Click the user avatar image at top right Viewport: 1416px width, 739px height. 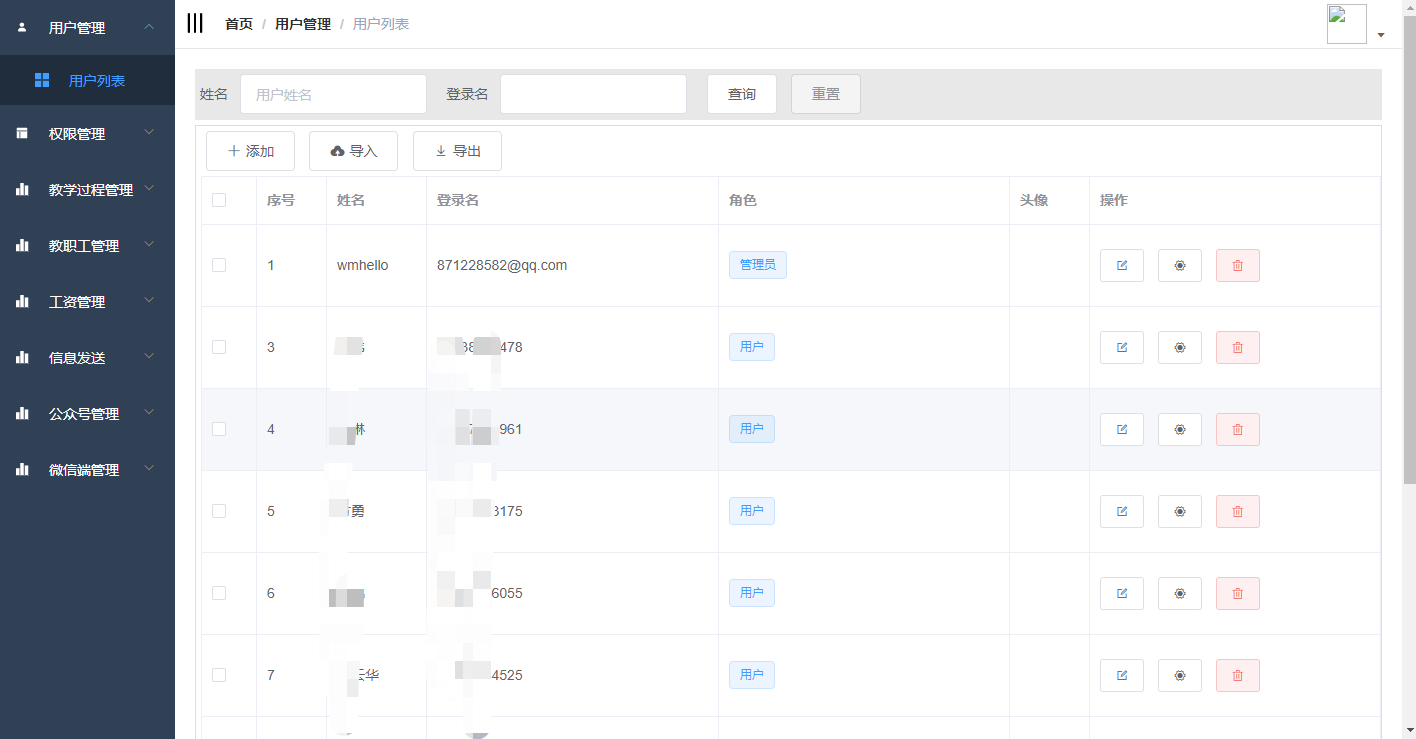pos(1346,24)
